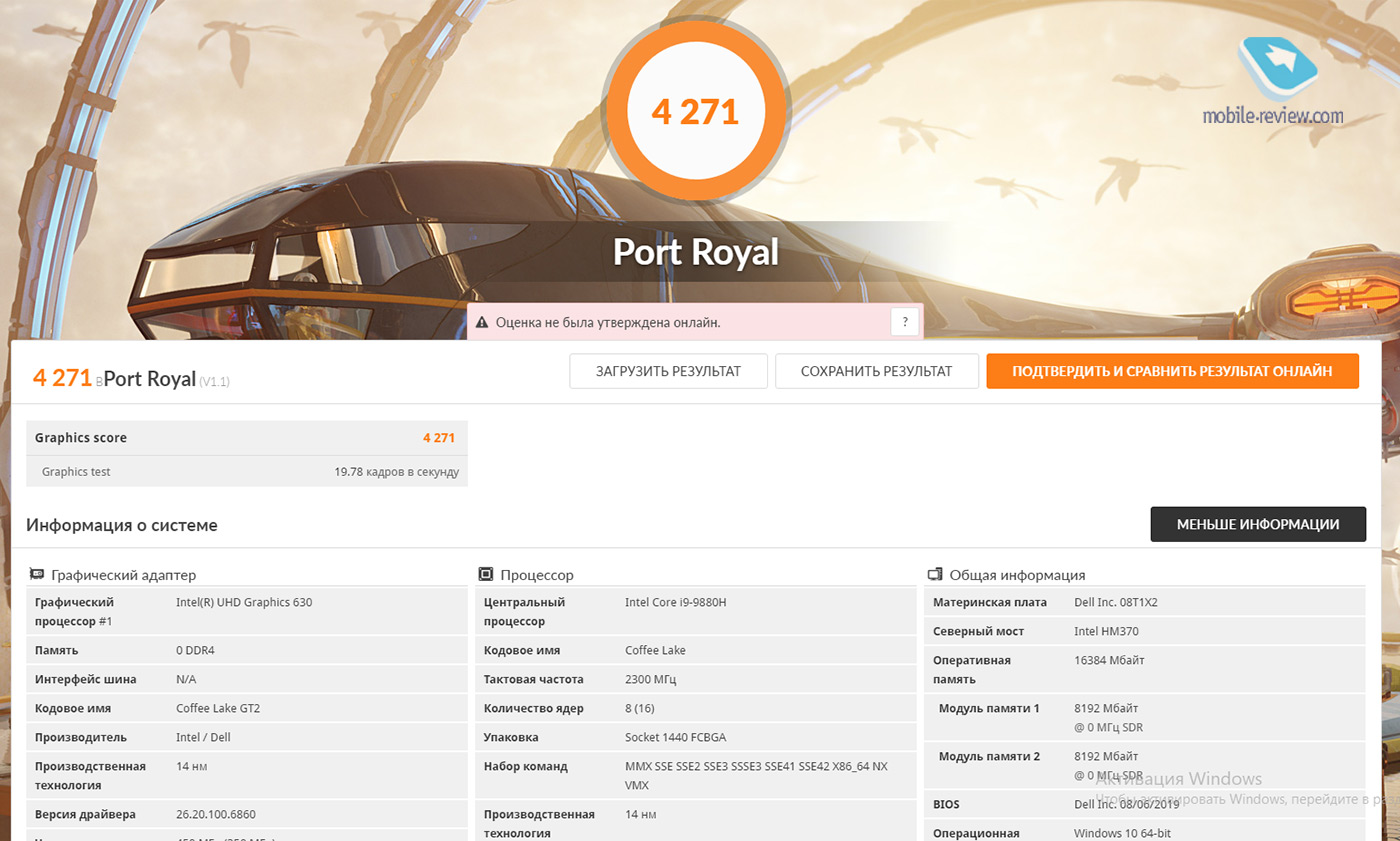The image size is (1400, 841).
Task: Click the Port Royal banner title
Action: tap(695, 251)
